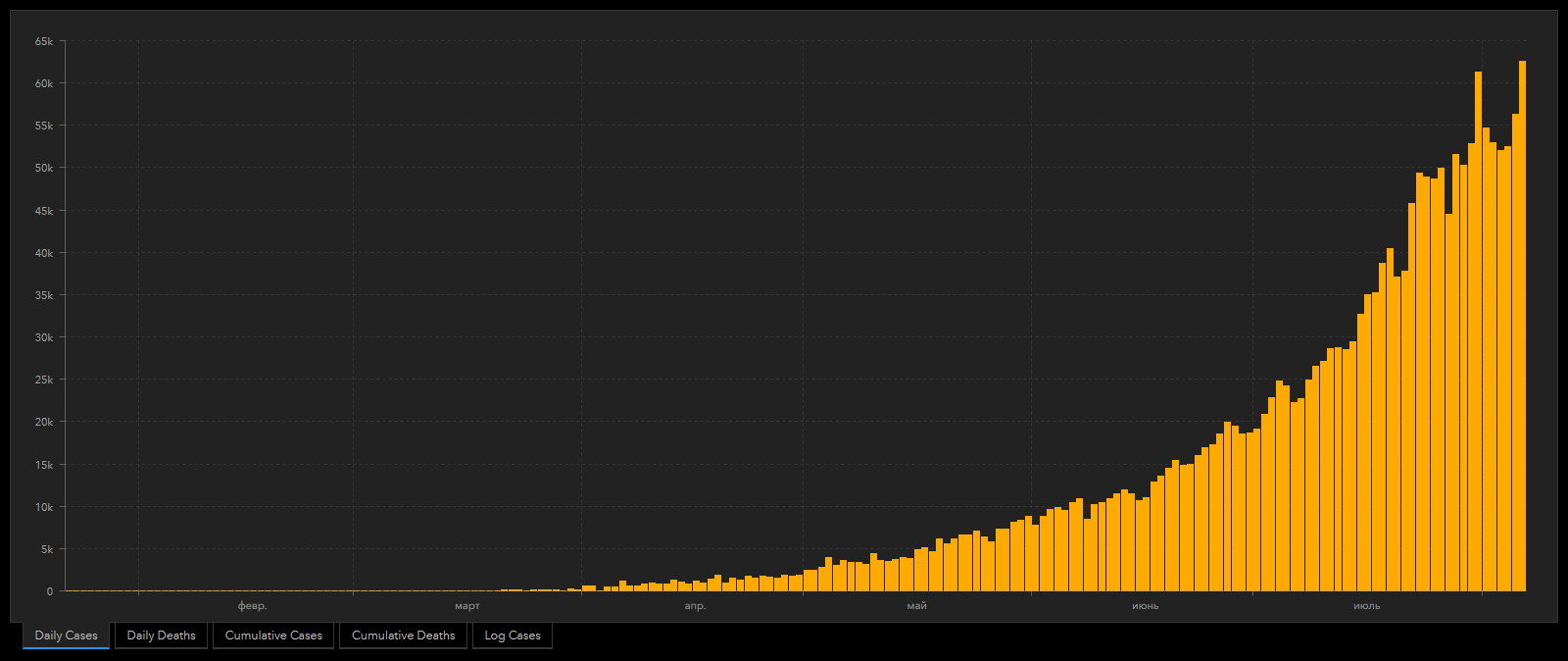This screenshot has height=661, width=1568.
Task: Open the Cumulative Cases tab
Action: click(273, 636)
